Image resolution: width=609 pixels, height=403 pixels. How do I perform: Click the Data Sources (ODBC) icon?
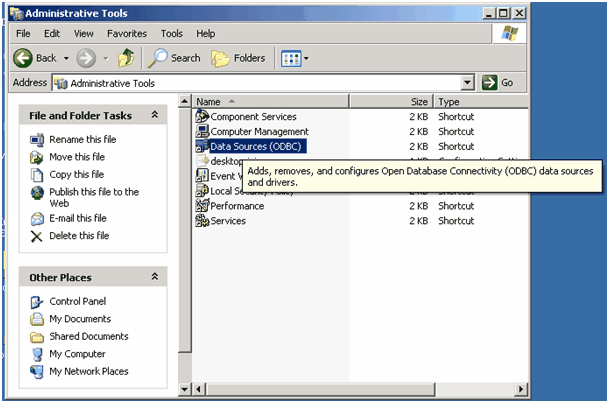pyautogui.click(x=202, y=147)
